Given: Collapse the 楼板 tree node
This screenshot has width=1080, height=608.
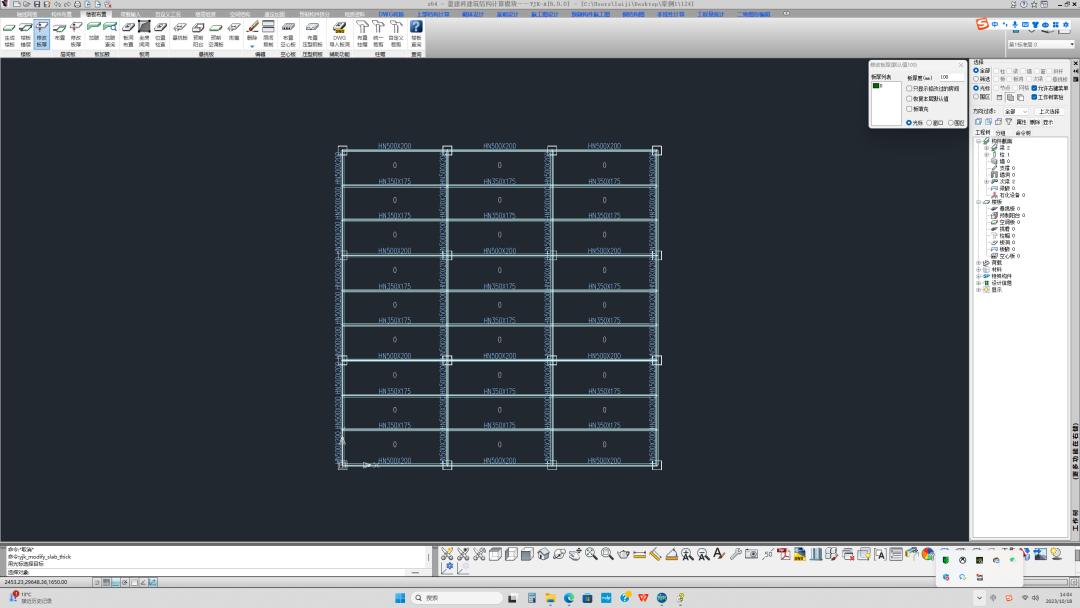Looking at the screenshot, I should tap(979, 202).
